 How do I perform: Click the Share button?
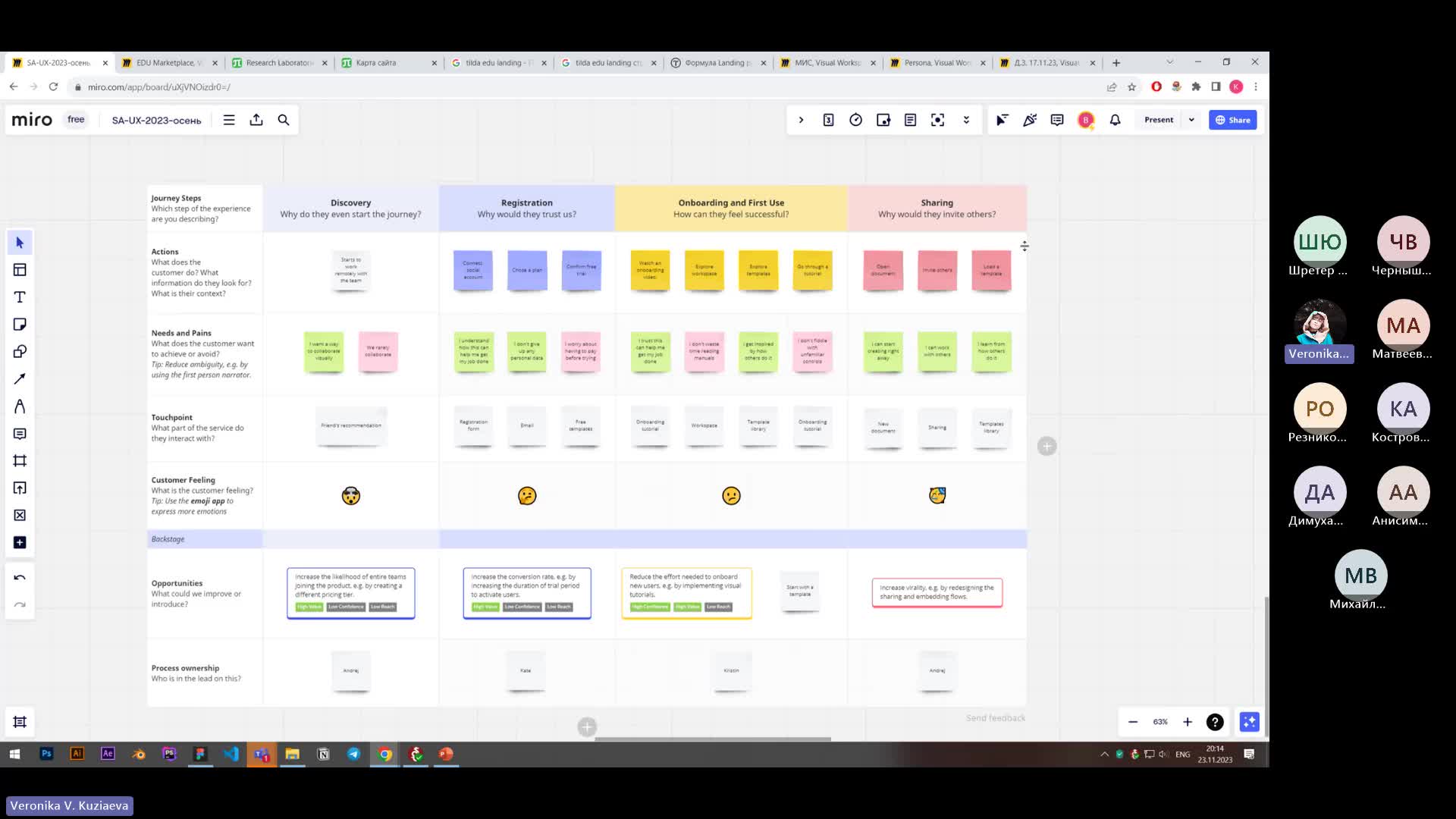click(1232, 120)
